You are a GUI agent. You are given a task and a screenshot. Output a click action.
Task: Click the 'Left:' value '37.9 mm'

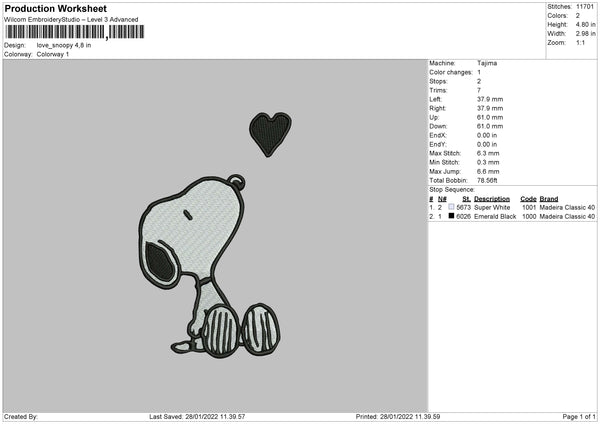point(490,99)
